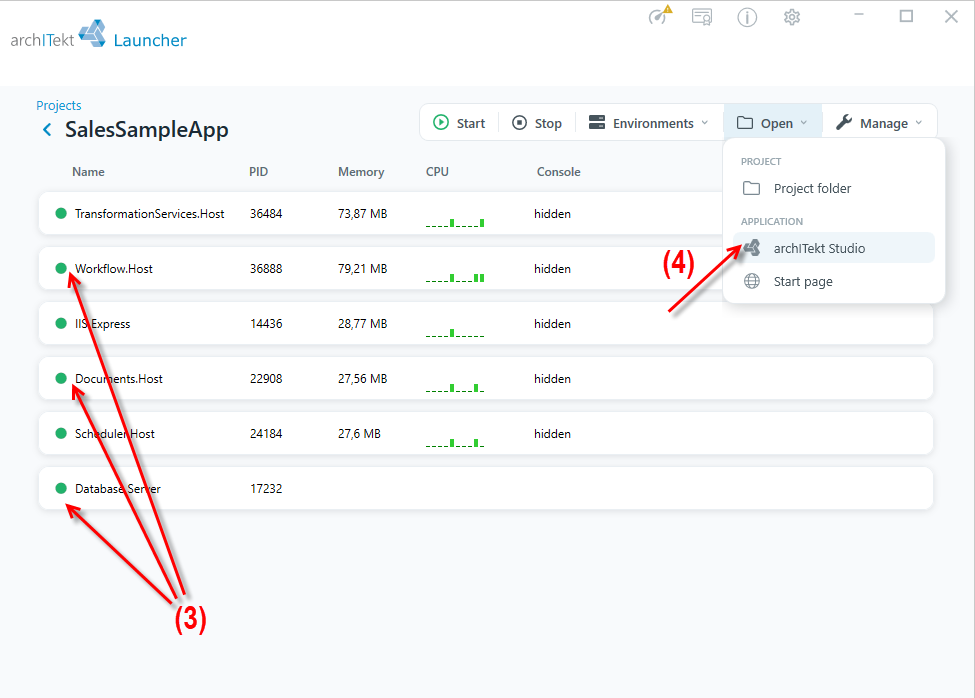Minimize the Launcher window
975x698 pixels.
pyautogui.click(x=859, y=15)
